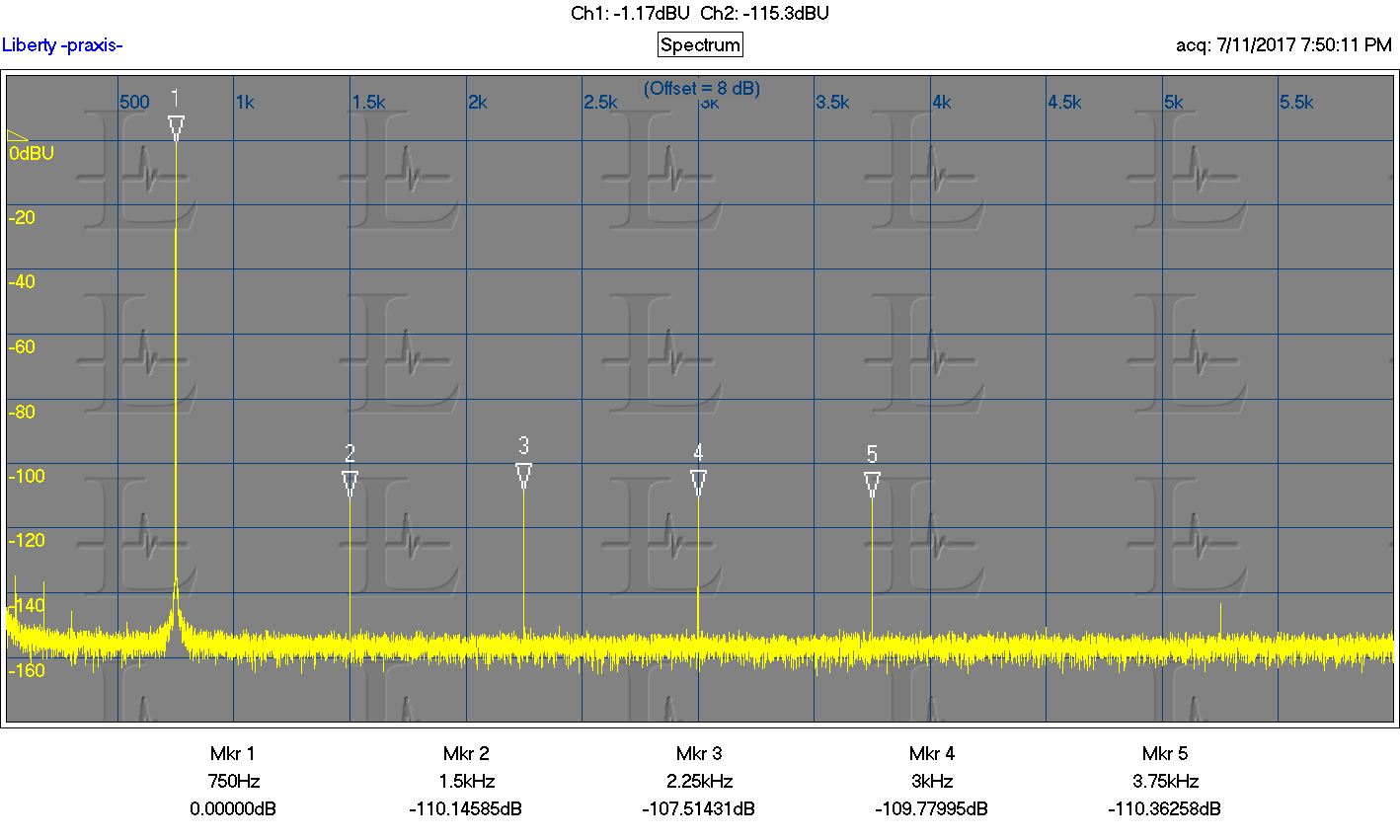Click the 3.75kHz marker frequency value
The image size is (1400, 840).
1165,781
